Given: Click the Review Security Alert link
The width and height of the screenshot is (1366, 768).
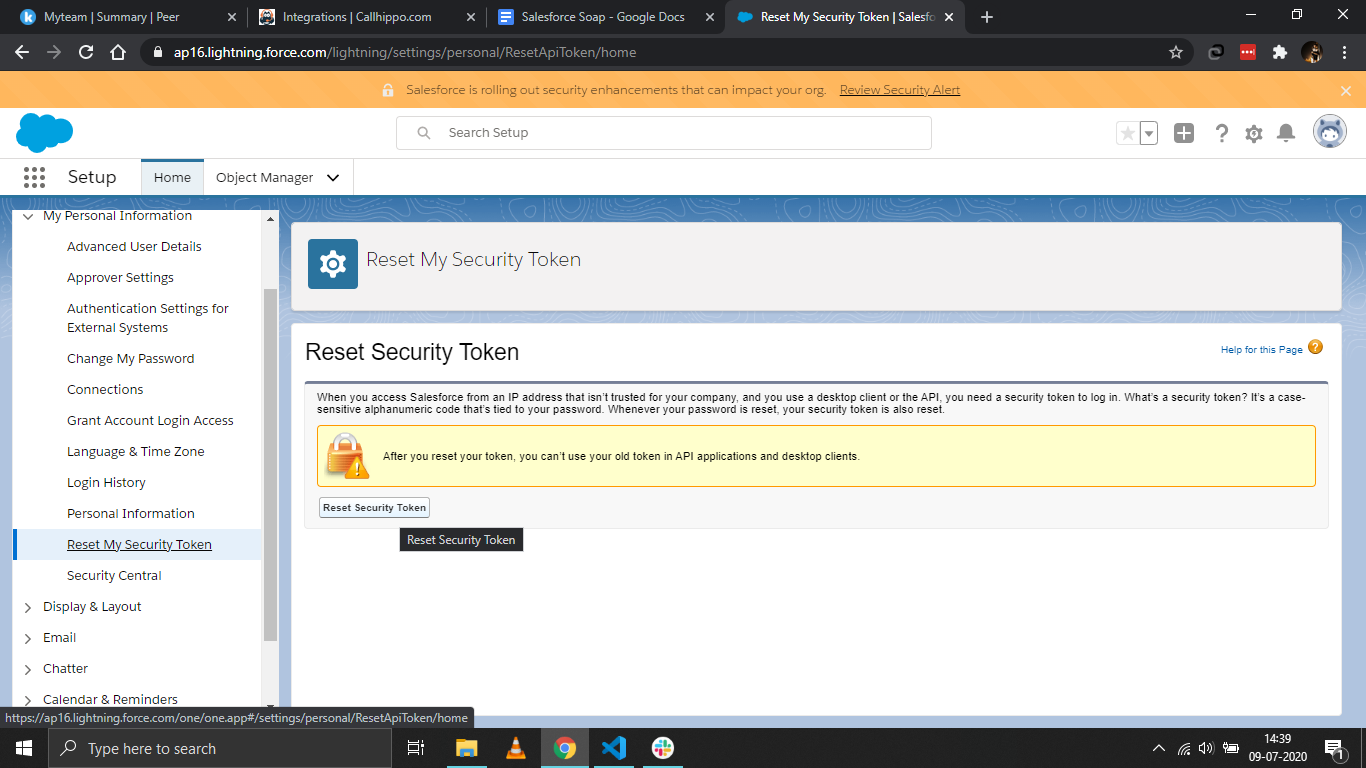Looking at the screenshot, I should click(x=900, y=90).
